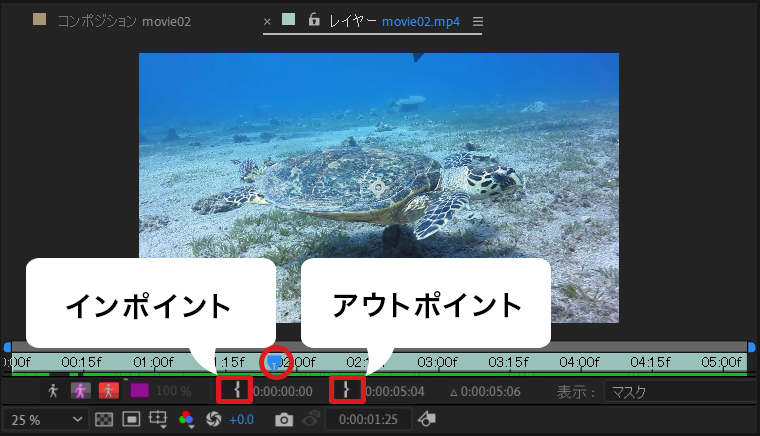760x436 pixels.
Task: Toggle the transparency grid
Action: click(103, 420)
